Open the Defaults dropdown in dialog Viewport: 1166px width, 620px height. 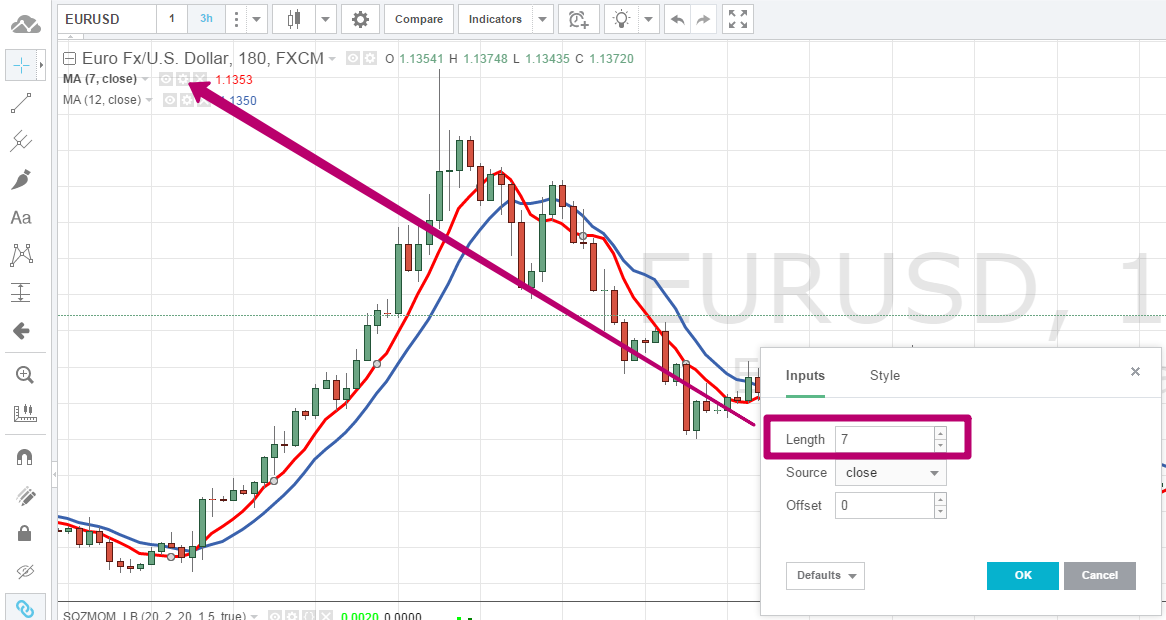pos(825,575)
